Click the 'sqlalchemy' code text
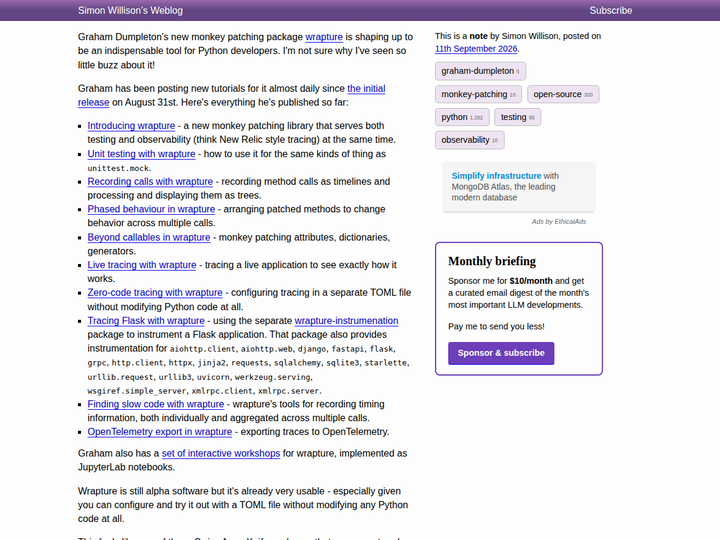This screenshot has height=540, width=720. [x=298, y=363]
